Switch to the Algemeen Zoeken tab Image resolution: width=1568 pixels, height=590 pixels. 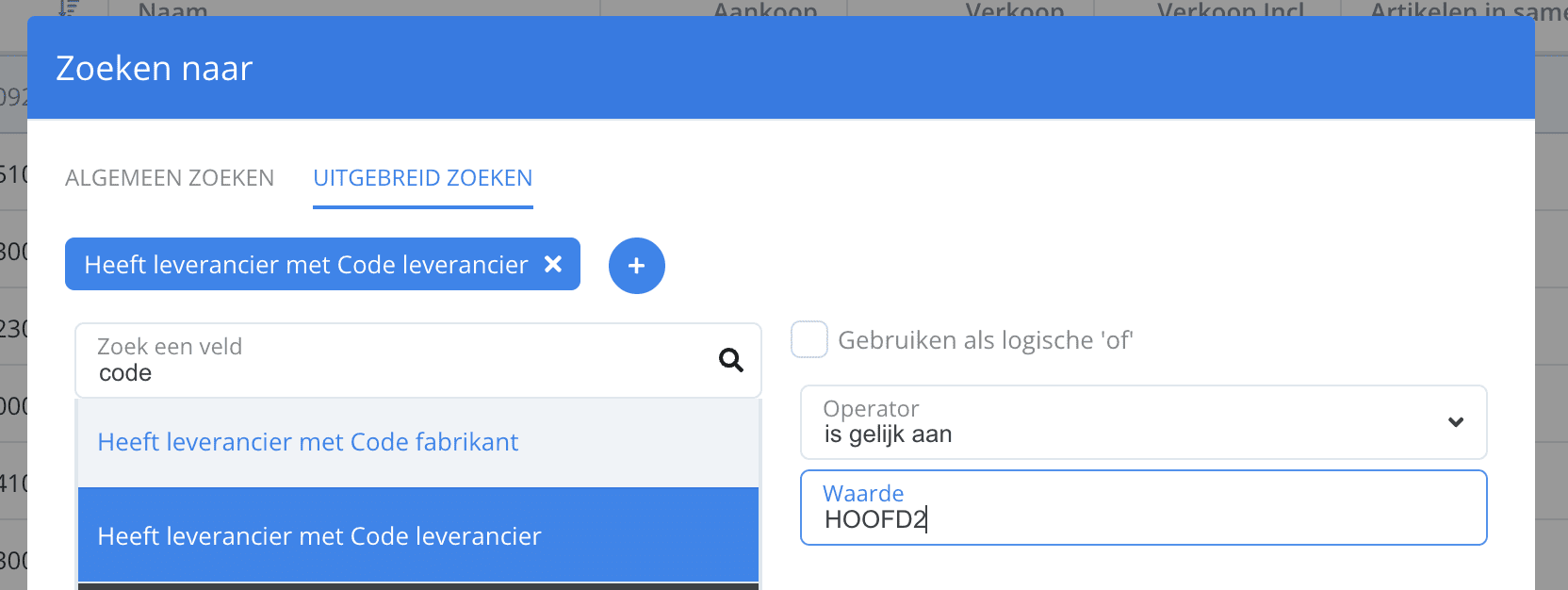(x=170, y=178)
